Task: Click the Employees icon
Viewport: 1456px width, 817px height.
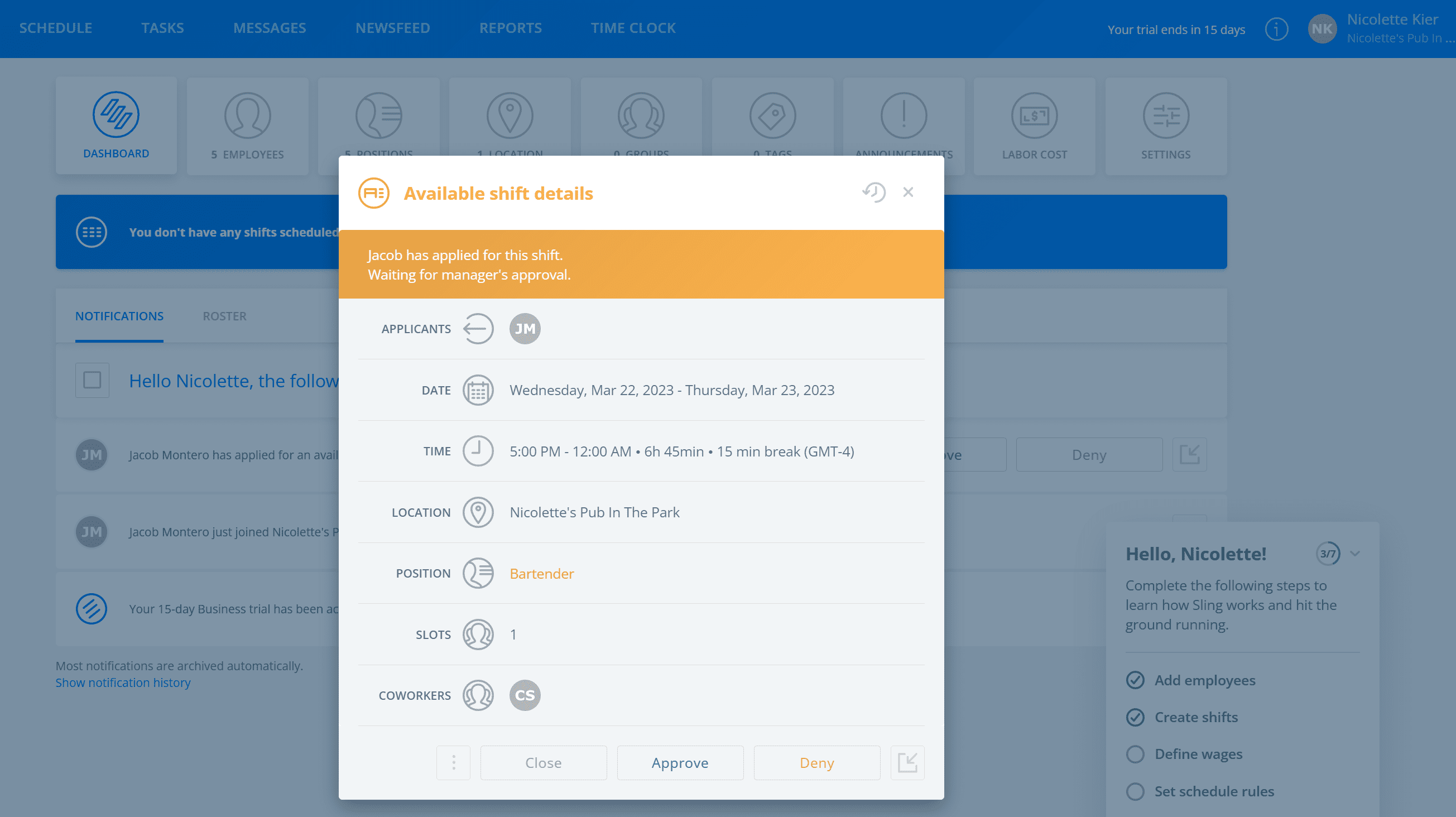Action: coord(247,114)
